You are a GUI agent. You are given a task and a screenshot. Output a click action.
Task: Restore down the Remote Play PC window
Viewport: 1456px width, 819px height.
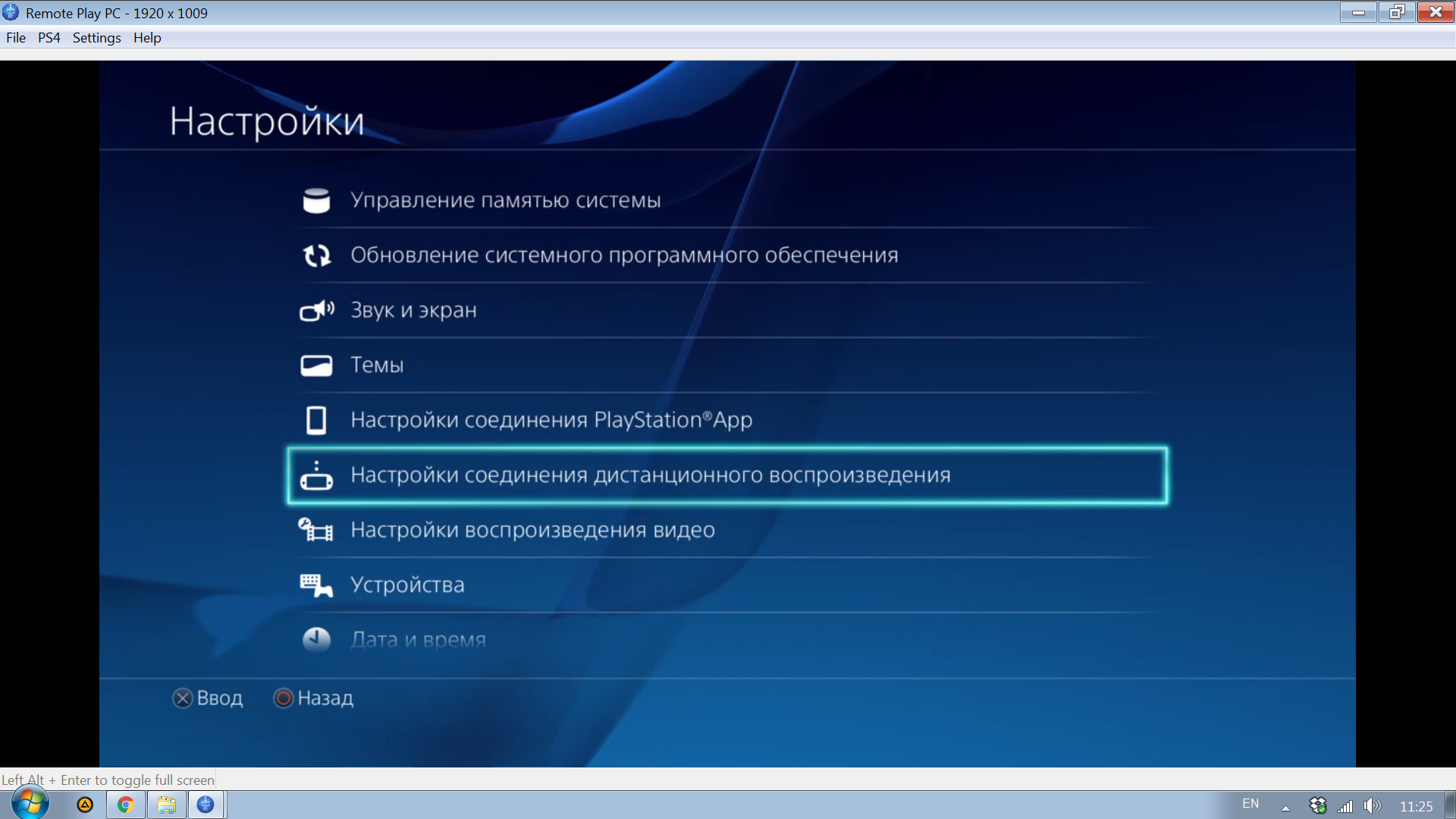click(1397, 12)
